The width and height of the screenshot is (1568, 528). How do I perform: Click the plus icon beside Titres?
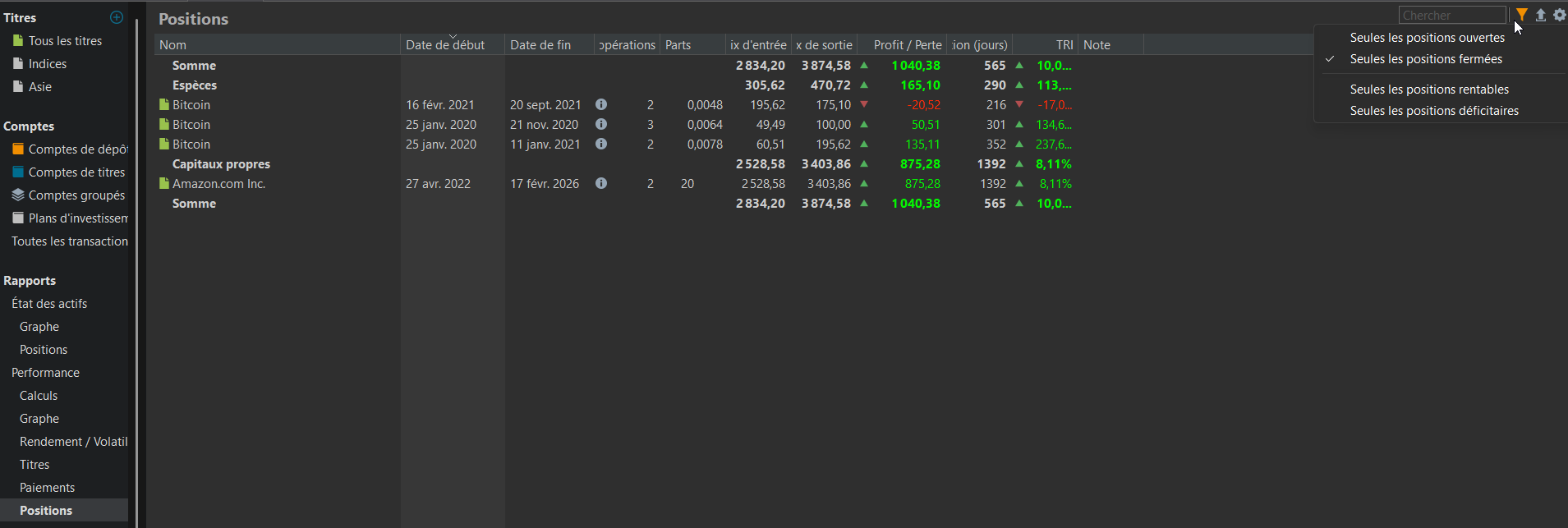point(117,17)
